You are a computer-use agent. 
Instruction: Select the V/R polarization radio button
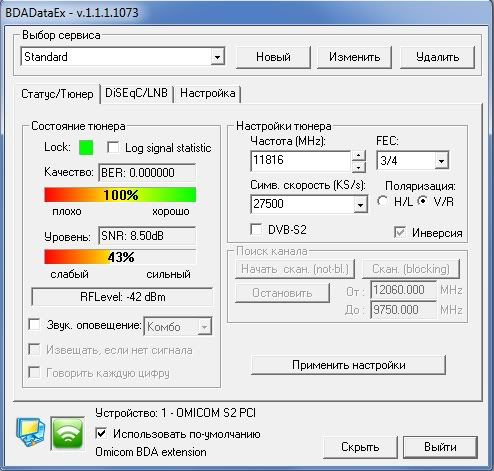pos(423,201)
